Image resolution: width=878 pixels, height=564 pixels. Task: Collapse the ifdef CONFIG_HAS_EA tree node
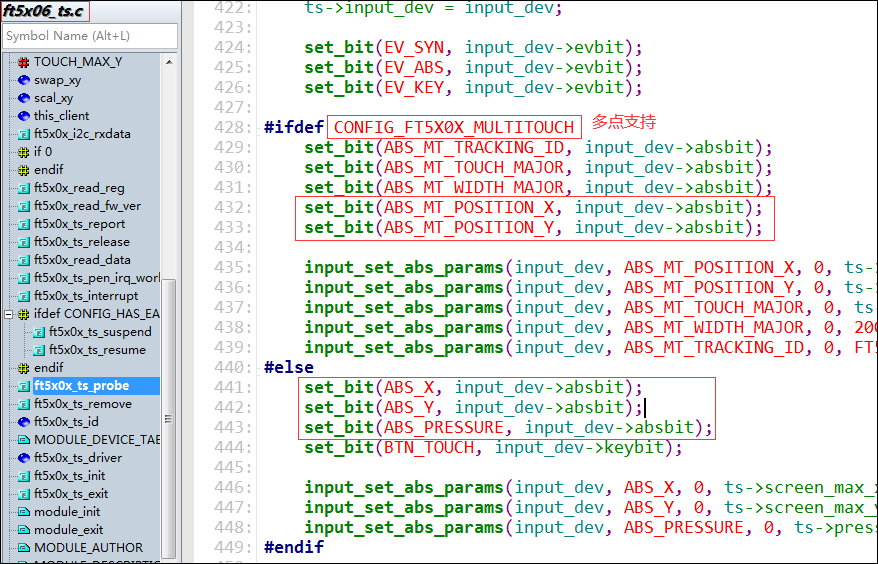pos(8,314)
